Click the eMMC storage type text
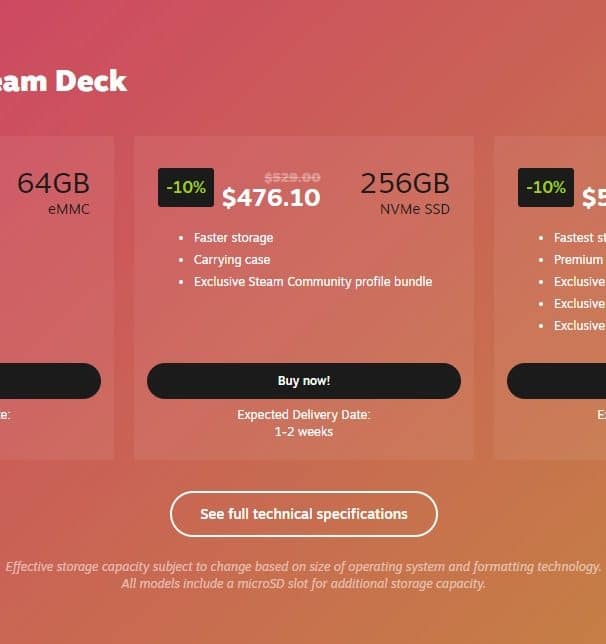The height and width of the screenshot is (644, 606). [x=69, y=209]
